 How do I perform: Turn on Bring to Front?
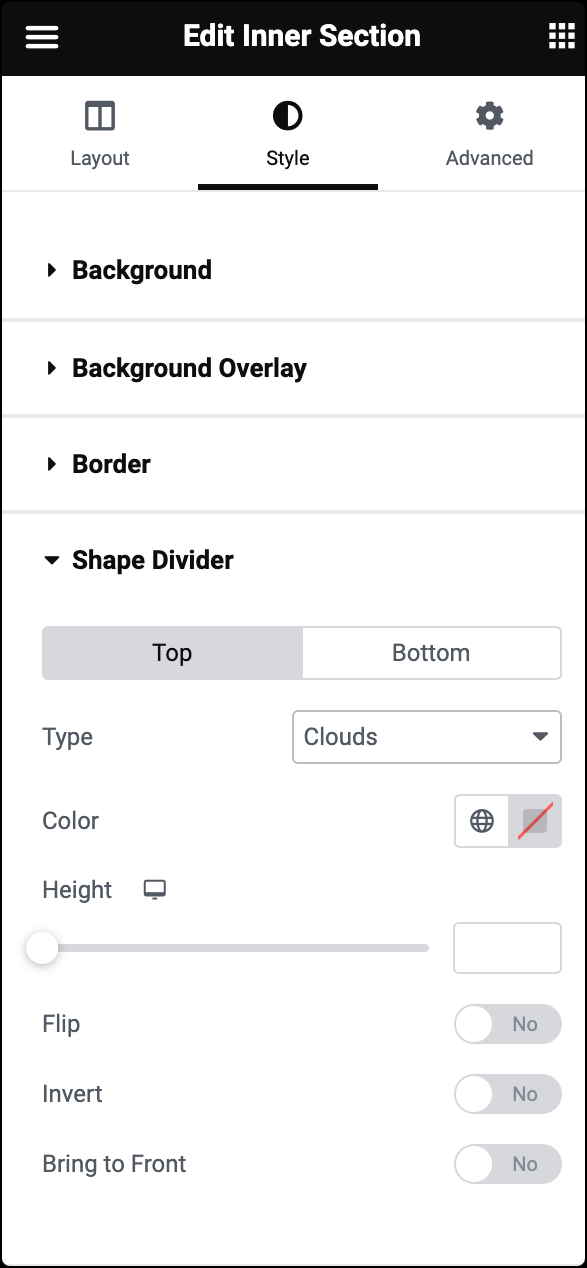click(x=508, y=1164)
